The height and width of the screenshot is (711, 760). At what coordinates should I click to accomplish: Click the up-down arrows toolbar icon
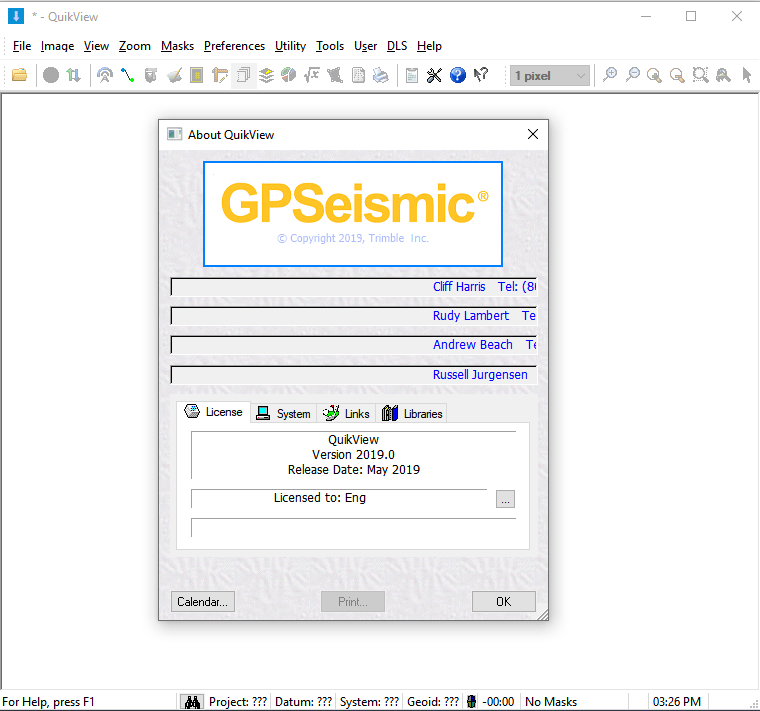tap(74, 75)
